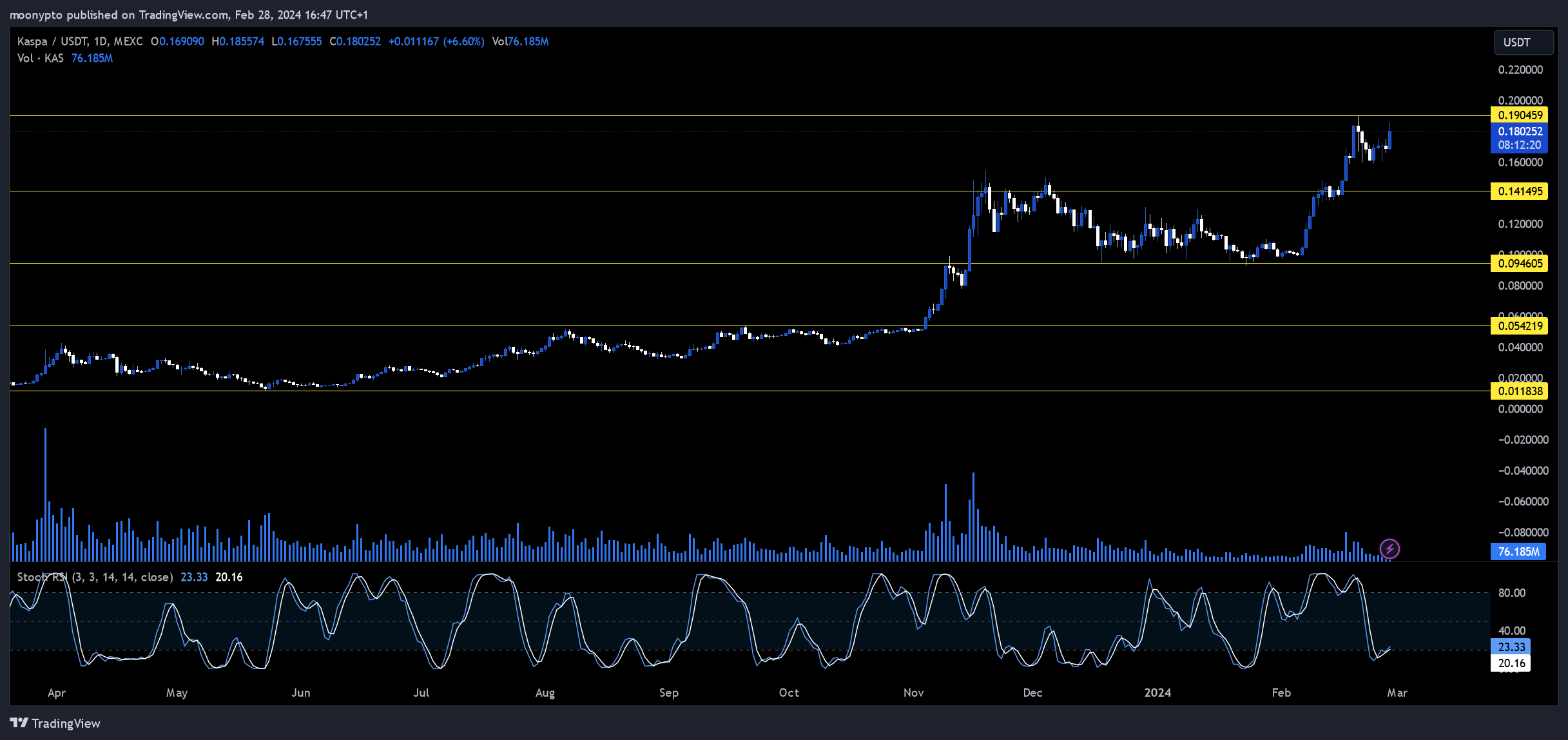This screenshot has width=1568, height=740.
Task: Click the 0.220000 price axis tick
Action: point(1520,70)
